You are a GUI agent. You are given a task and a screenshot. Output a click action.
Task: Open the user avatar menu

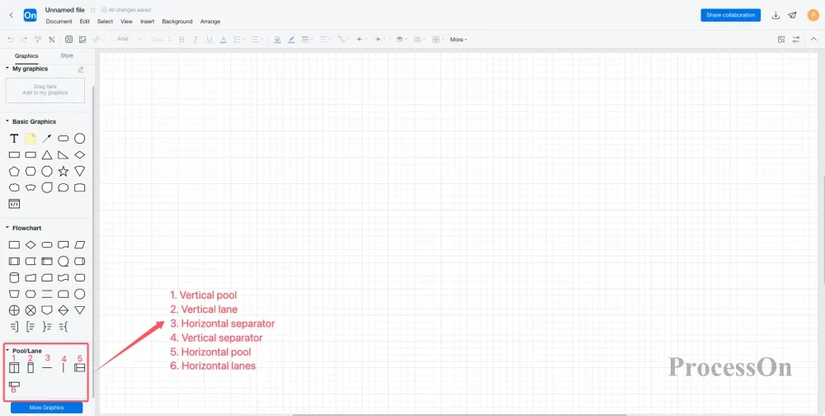[813, 15]
